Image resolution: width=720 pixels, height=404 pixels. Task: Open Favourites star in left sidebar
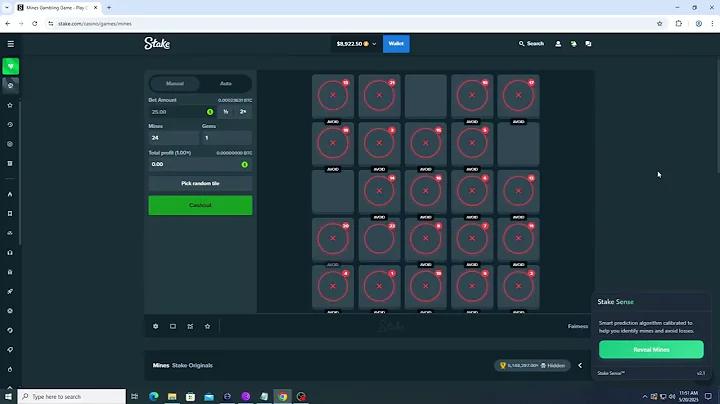pos(10,105)
